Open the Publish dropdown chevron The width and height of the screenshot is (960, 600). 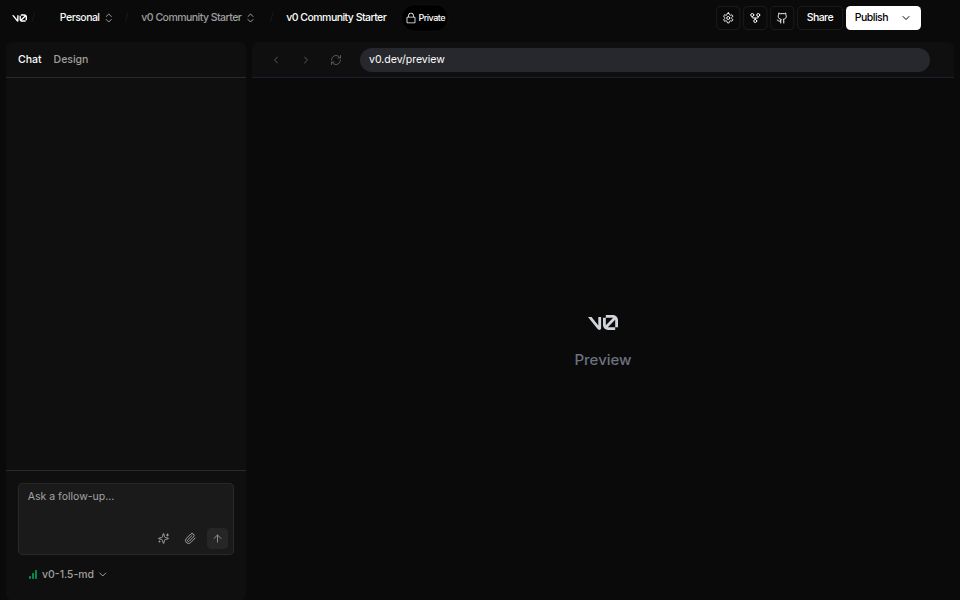[906, 18]
